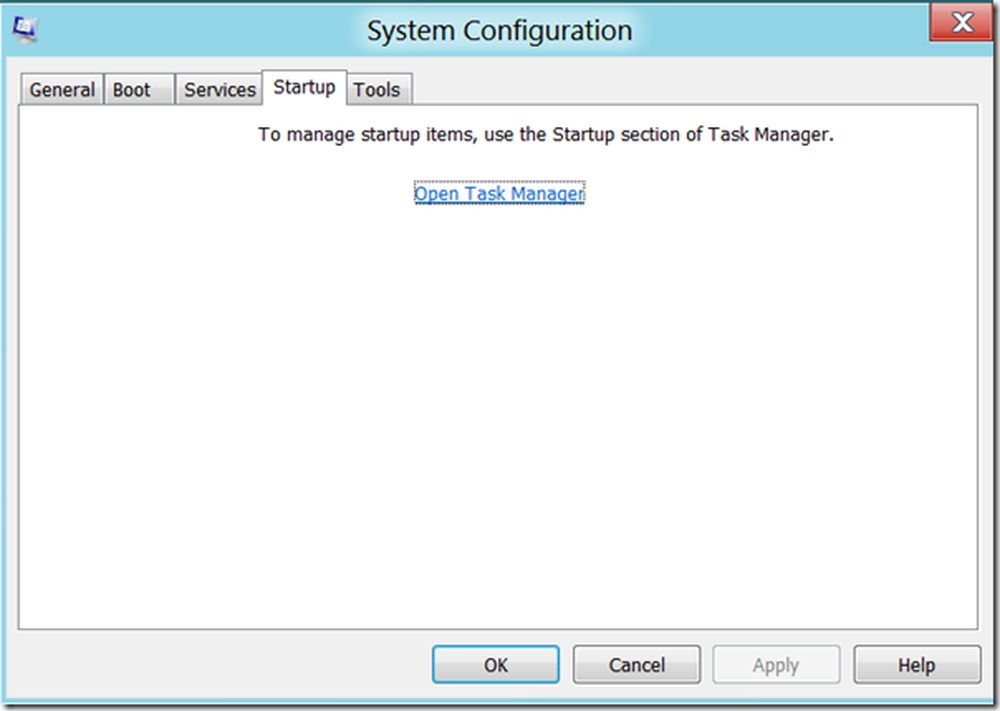1000x711 pixels.
Task: Open Help from the dialog buttons
Action: (x=916, y=665)
